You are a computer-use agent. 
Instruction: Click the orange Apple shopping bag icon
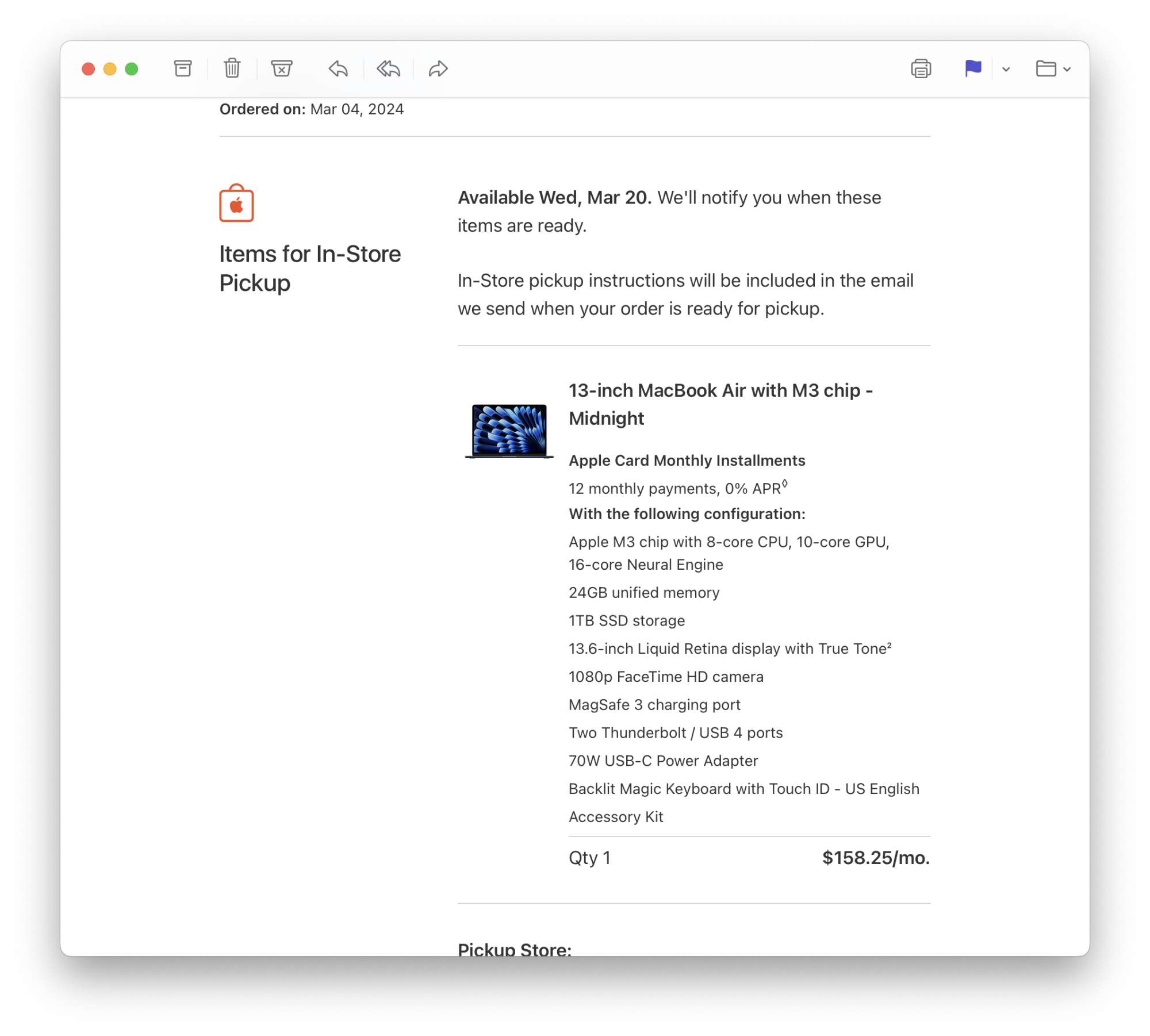coord(236,204)
